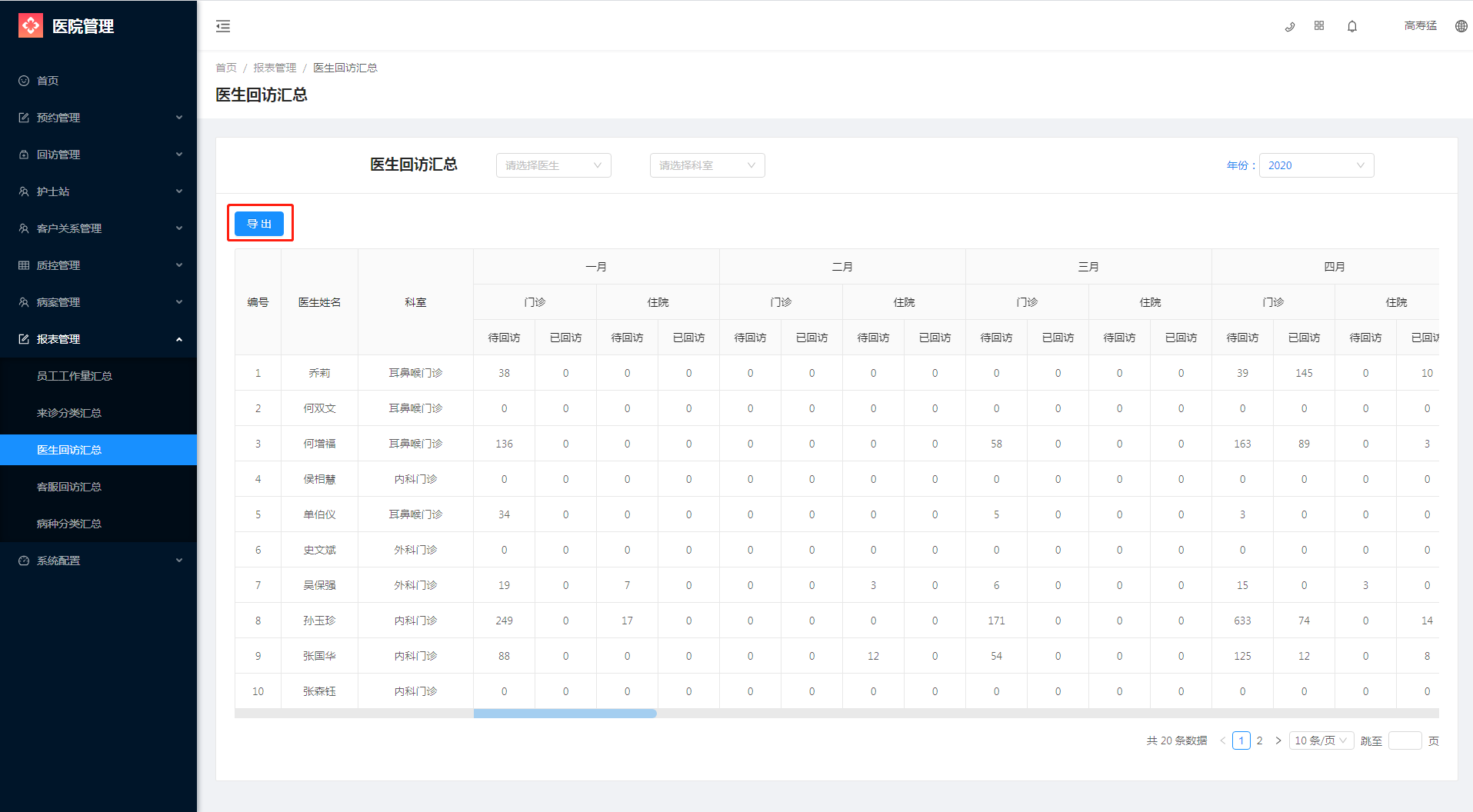Click value 633 in 孙玉珍 row
The image size is (1473, 812).
pyautogui.click(x=1242, y=621)
